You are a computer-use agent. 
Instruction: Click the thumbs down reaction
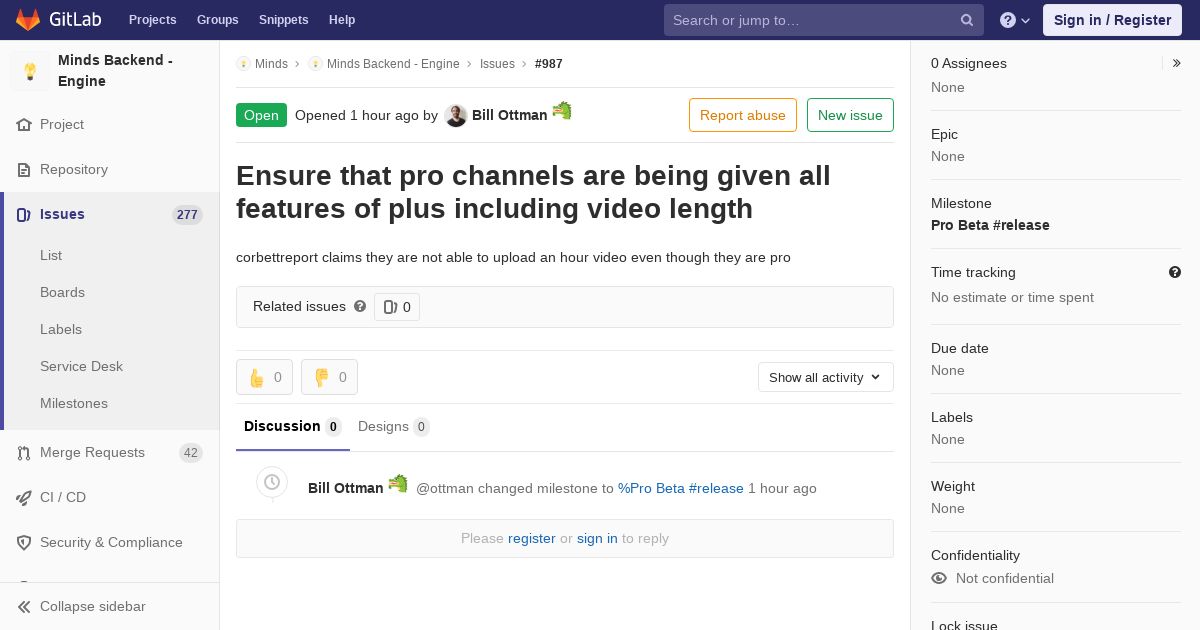329,377
